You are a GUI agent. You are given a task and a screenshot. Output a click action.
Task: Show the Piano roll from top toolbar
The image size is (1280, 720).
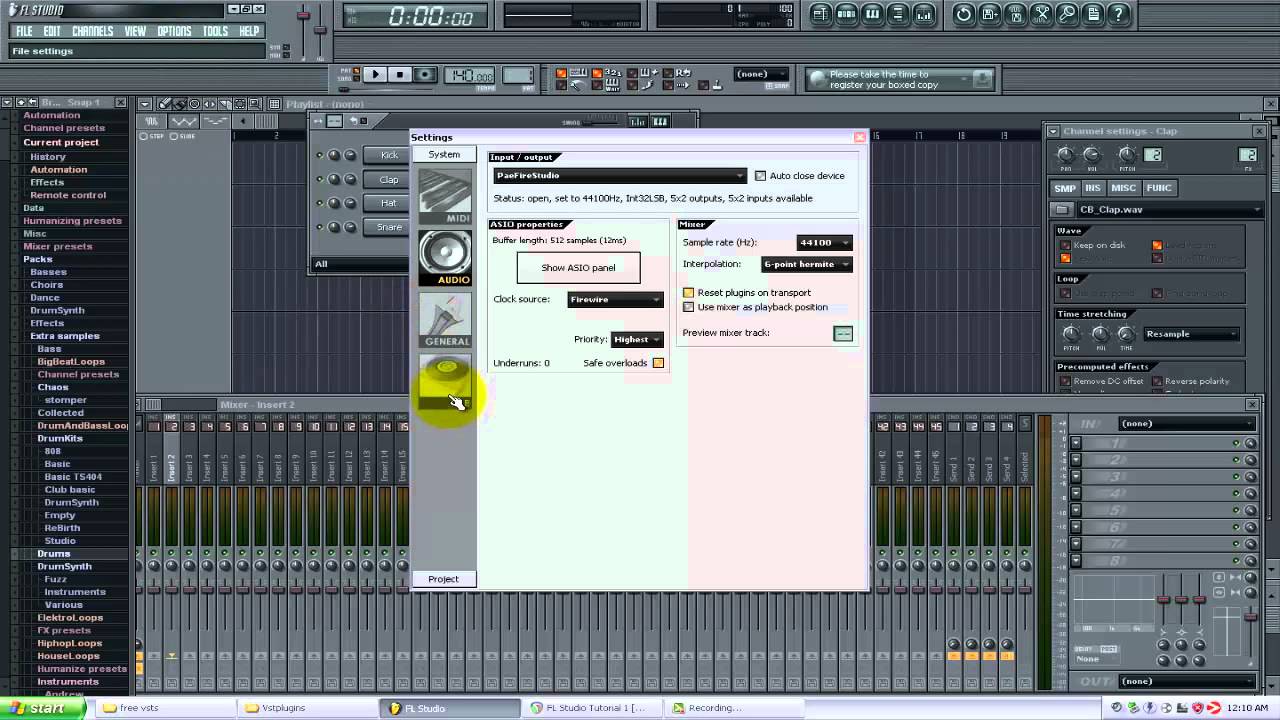click(872, 14)
